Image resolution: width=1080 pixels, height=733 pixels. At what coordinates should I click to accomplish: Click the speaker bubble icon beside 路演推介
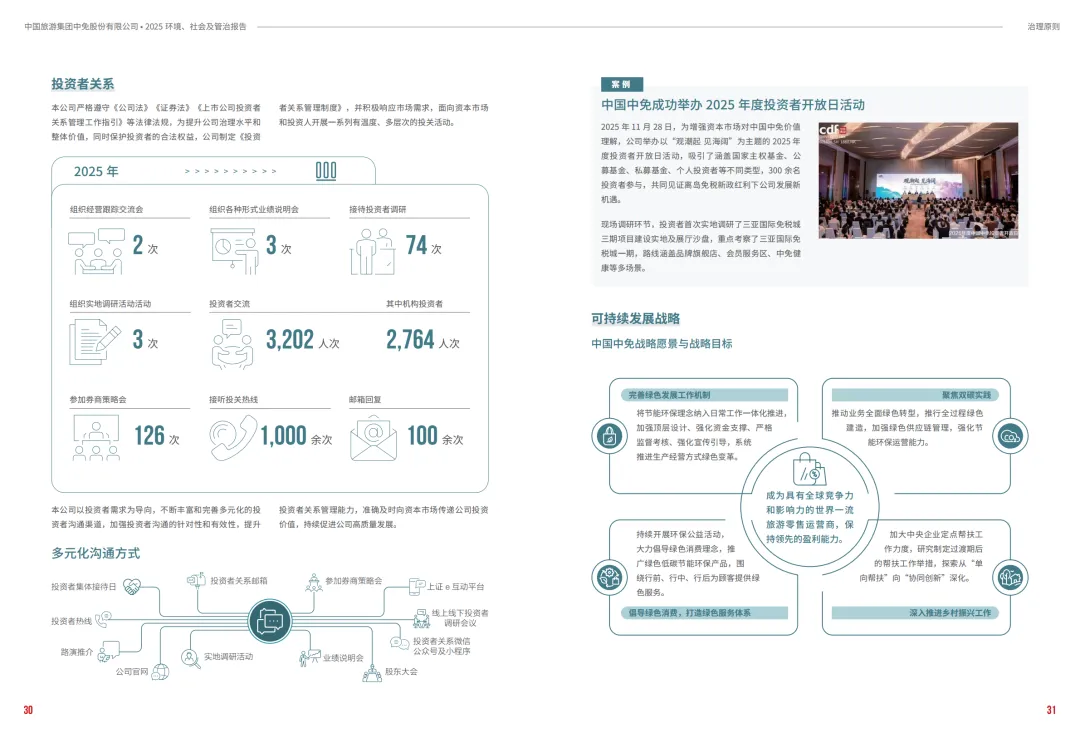(108, 652)
